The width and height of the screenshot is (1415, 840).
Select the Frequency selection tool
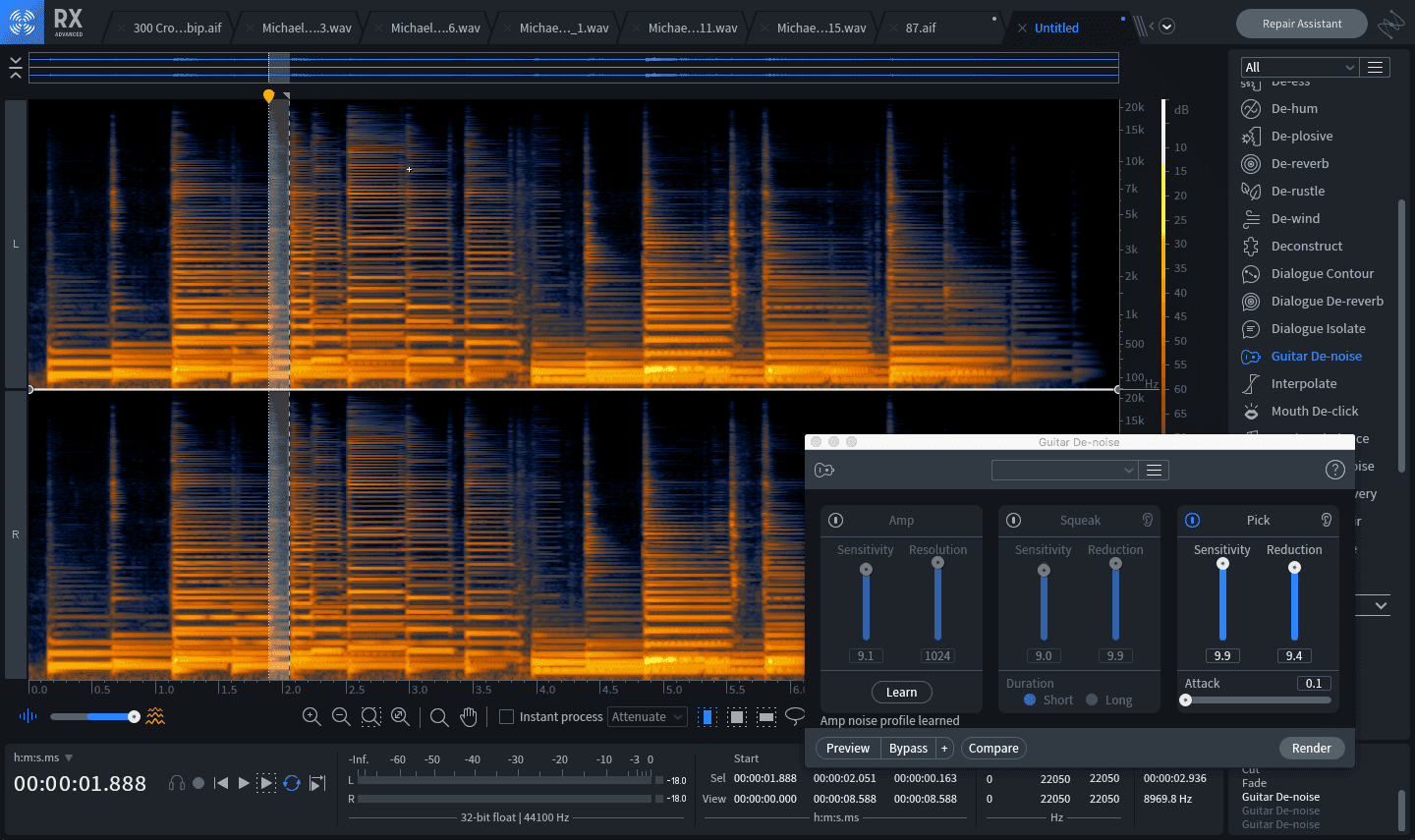coord(766,717)
